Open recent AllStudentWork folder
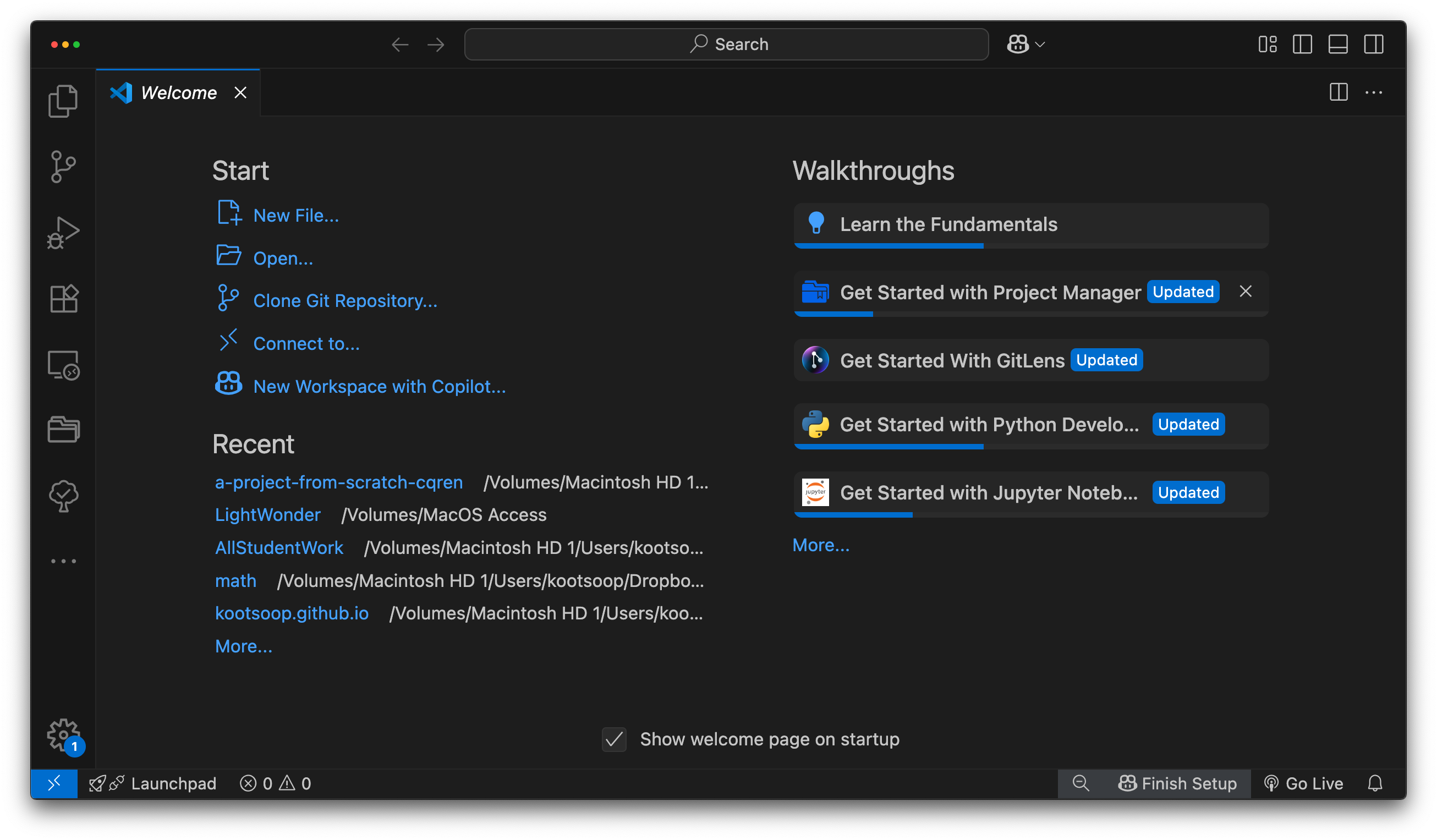The image size is (1437, 840). [279, 548]
